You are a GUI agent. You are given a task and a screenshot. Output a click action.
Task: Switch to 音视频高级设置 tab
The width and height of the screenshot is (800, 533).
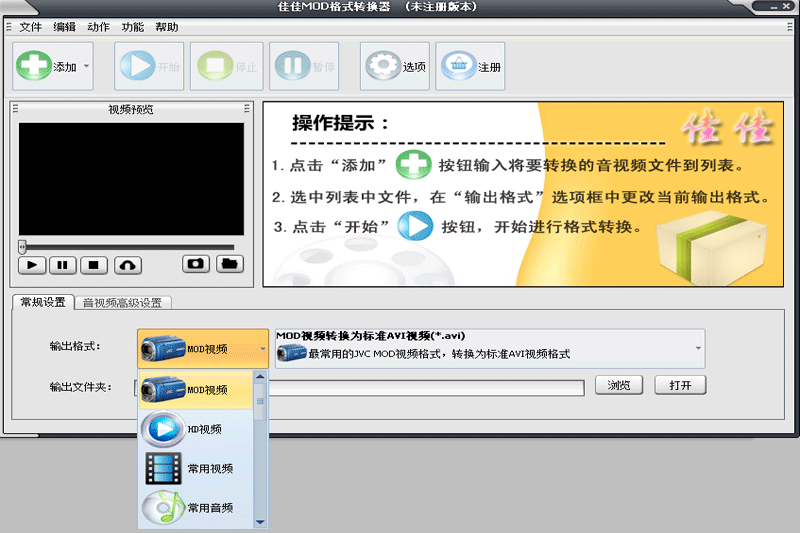(x=122, y=303)
